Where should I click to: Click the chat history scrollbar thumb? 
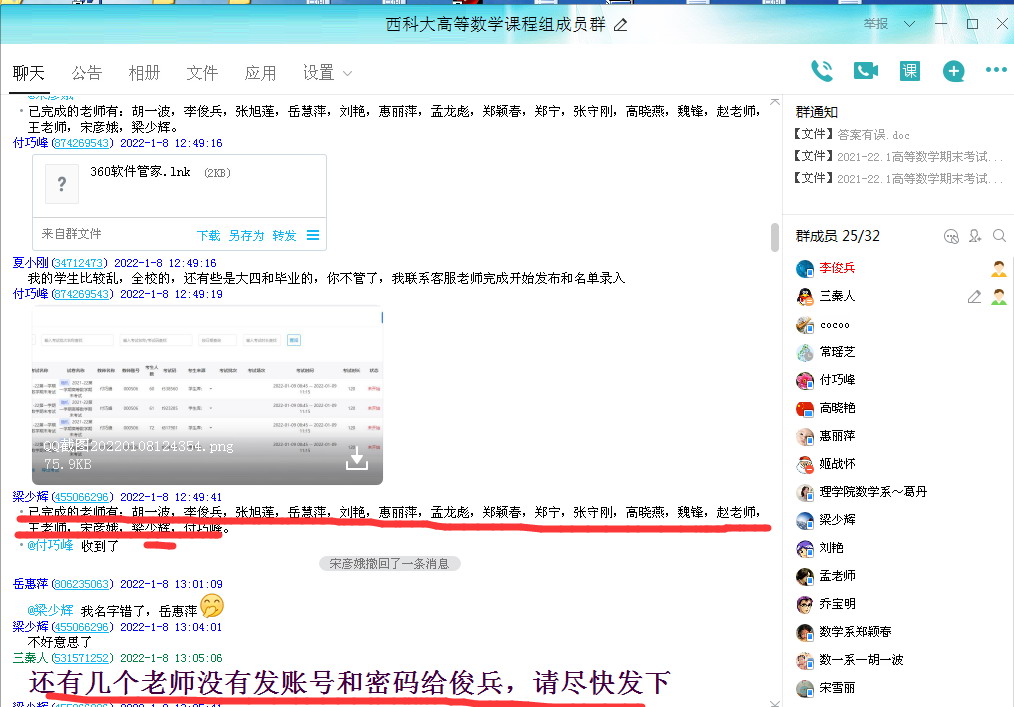pos(774,237)
